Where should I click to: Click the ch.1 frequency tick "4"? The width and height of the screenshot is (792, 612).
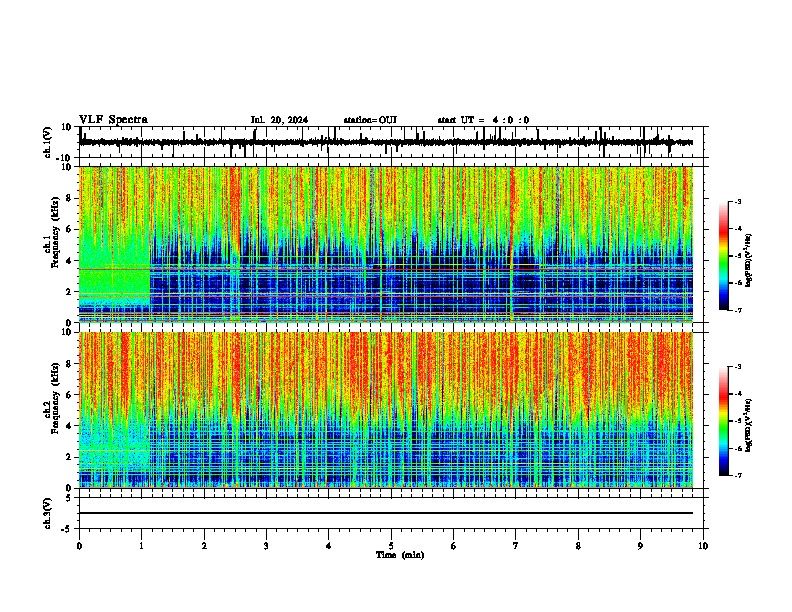coord(69,261)
